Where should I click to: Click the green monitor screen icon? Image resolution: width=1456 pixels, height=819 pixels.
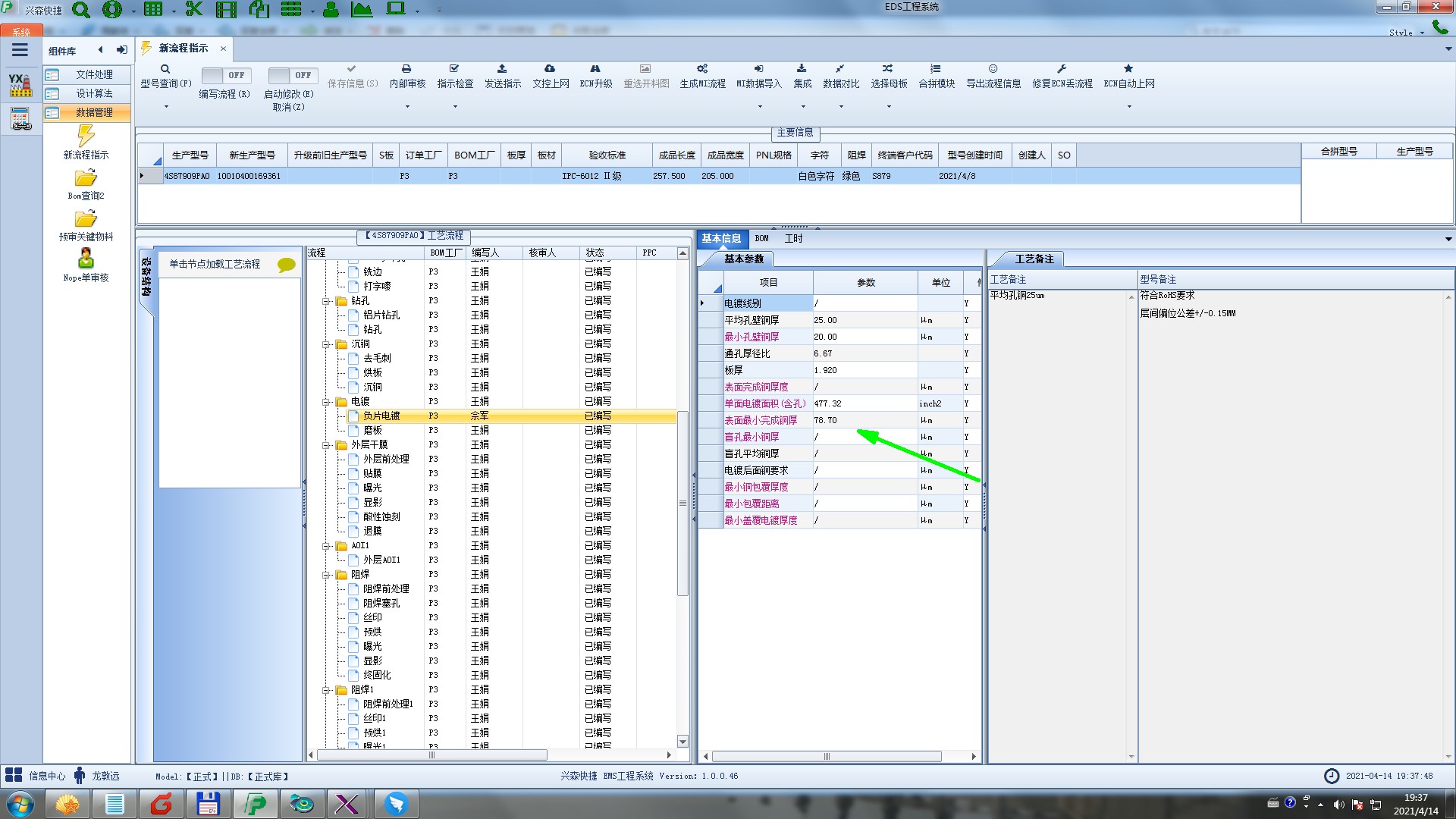(396, 8)
